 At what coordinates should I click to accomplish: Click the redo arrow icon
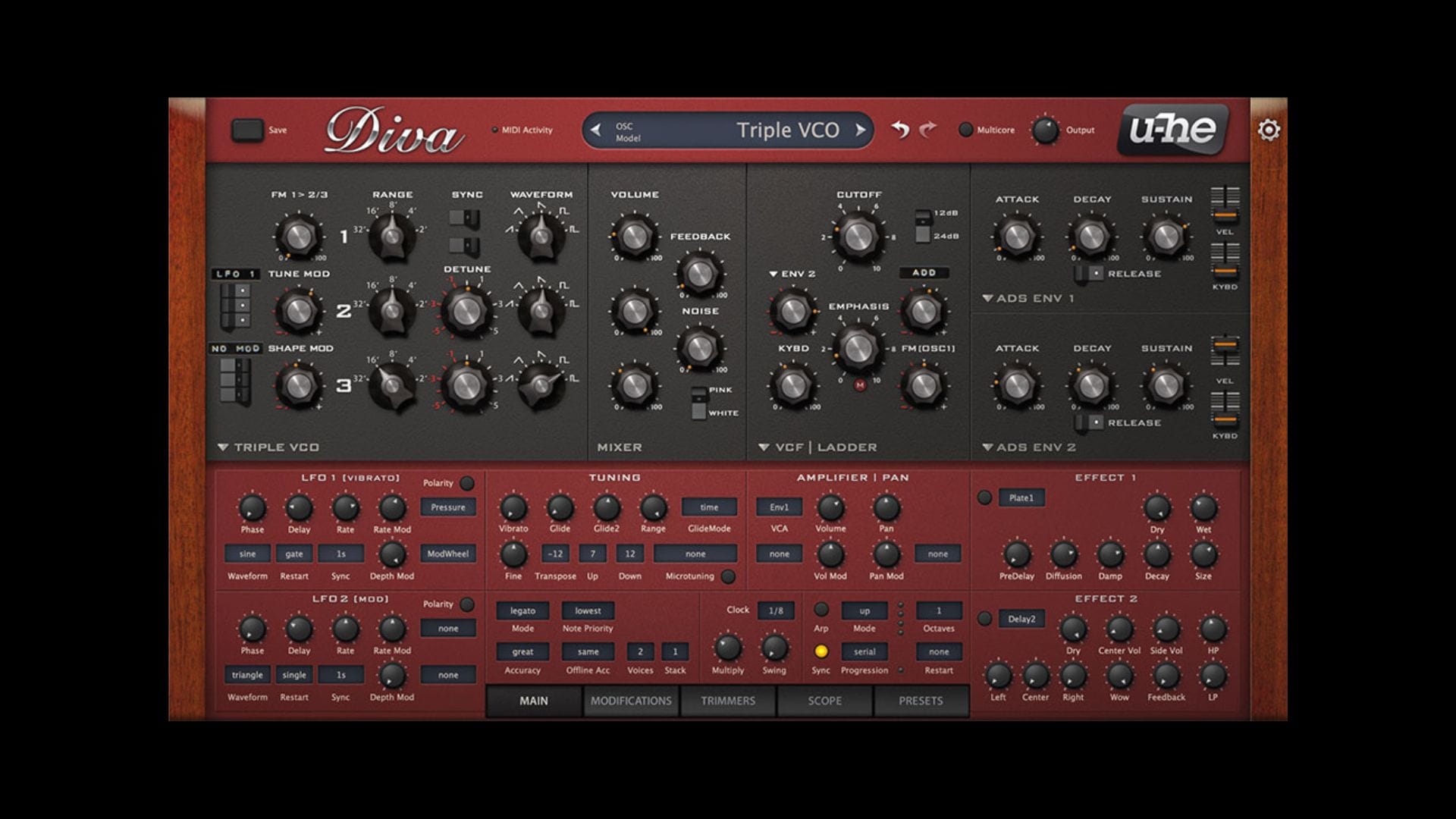point(927,130)
